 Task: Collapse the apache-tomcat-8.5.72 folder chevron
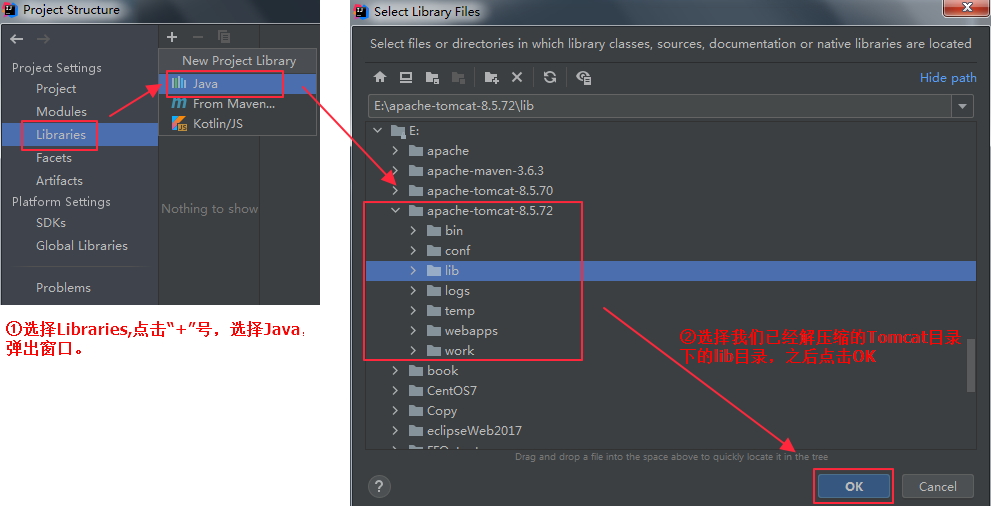[x=396, y=210]
